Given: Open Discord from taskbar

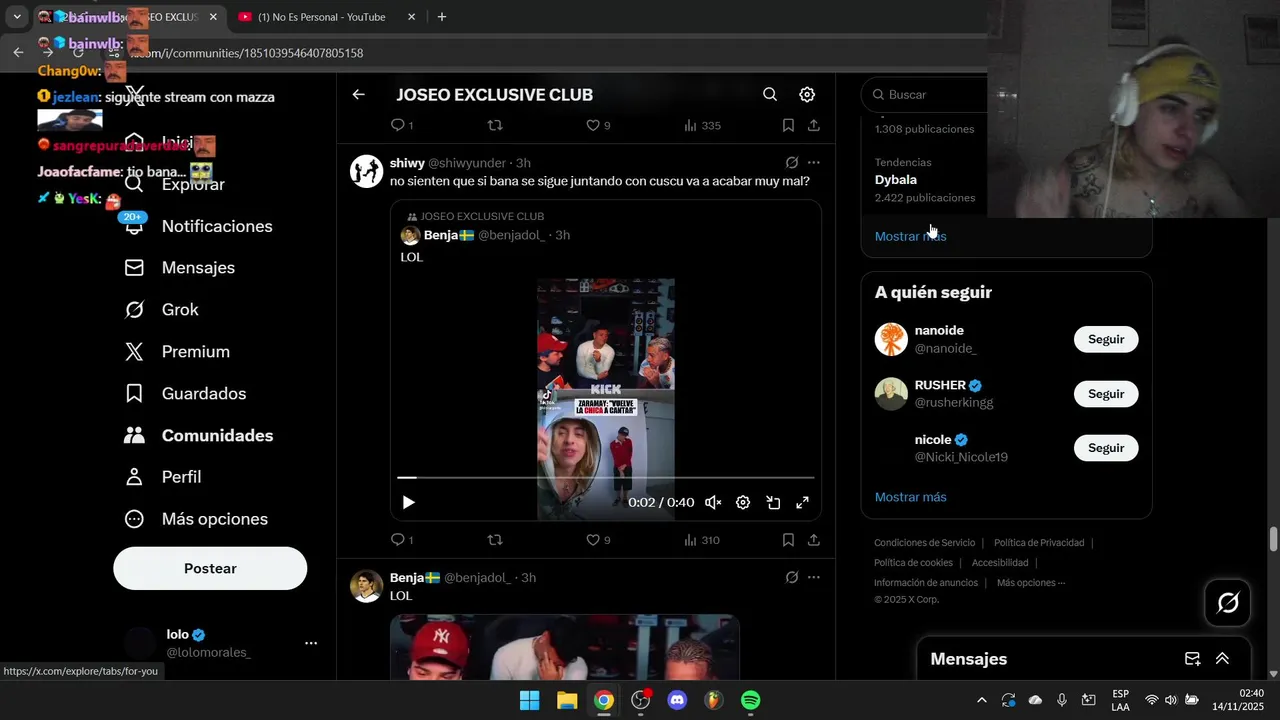Looking at the screenshot, I should [677, 701].
